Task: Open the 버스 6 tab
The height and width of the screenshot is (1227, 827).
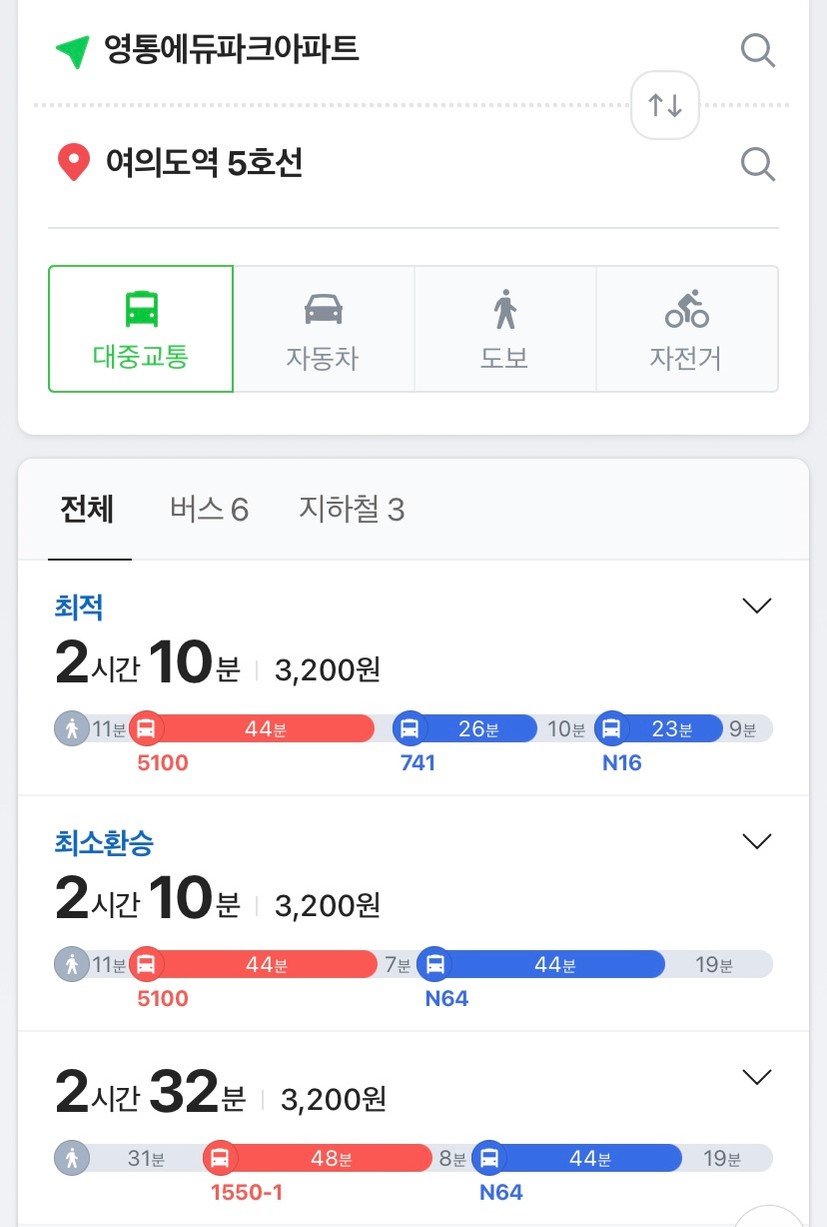Action: [209, 510]
